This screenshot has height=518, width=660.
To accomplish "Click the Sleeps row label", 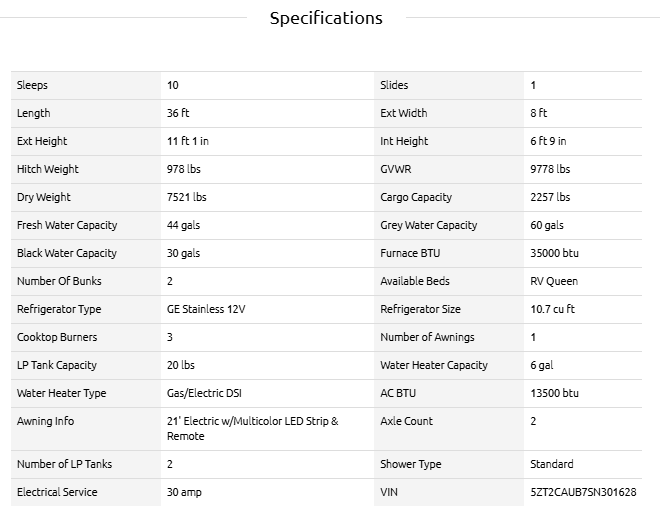I will point(32,85).
